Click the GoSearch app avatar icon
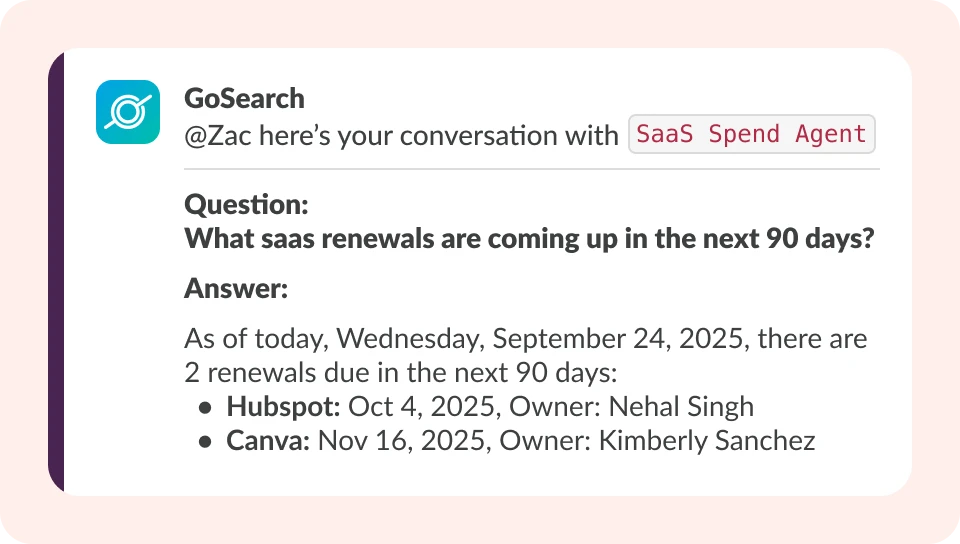960x544 pixels. click(128, 112)
